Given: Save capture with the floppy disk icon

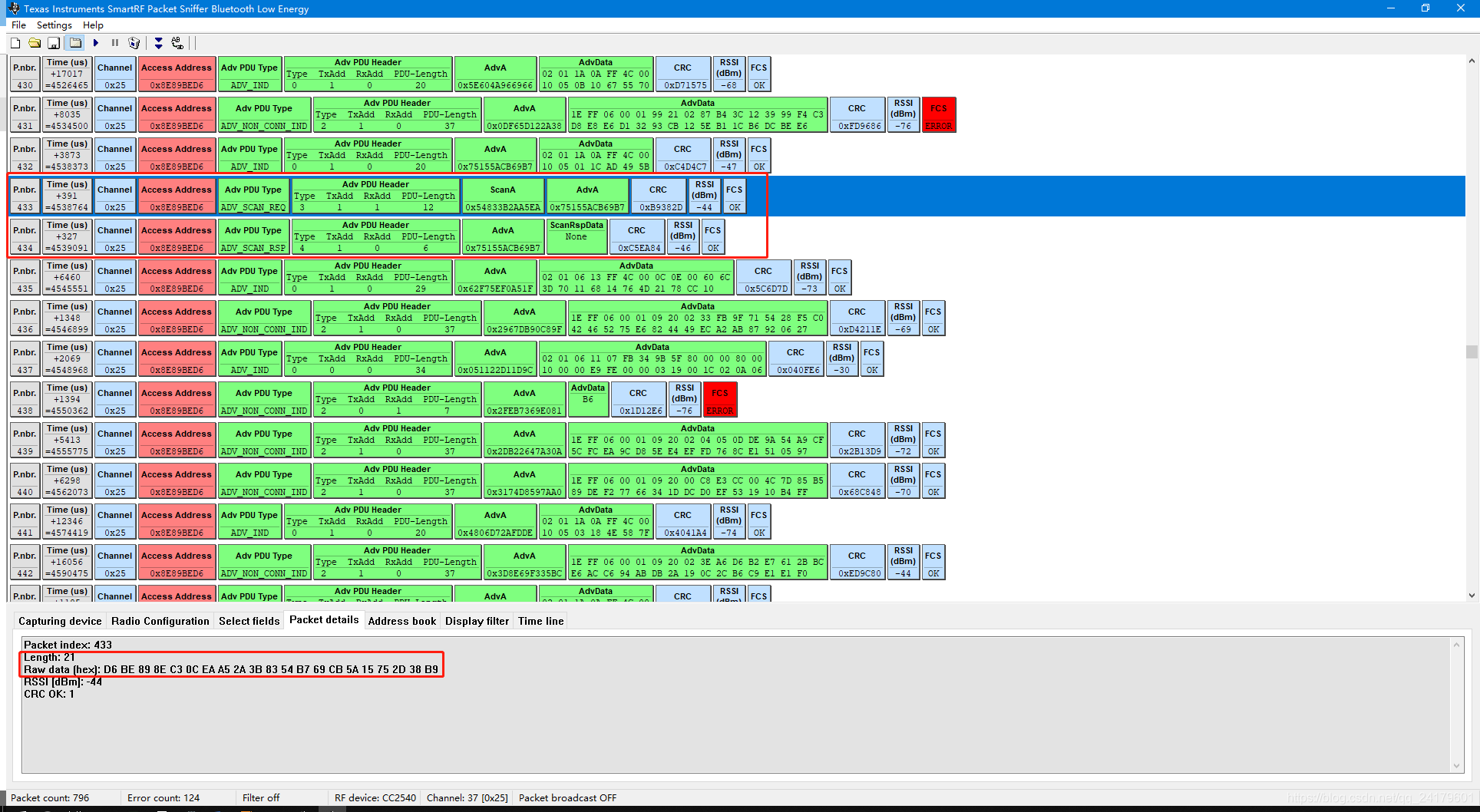Looking at the screenshot, I should point(54,43).
